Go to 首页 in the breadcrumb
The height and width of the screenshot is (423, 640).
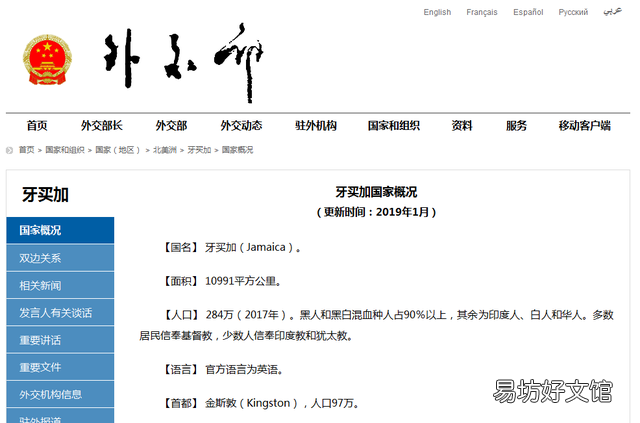[27, 150]
